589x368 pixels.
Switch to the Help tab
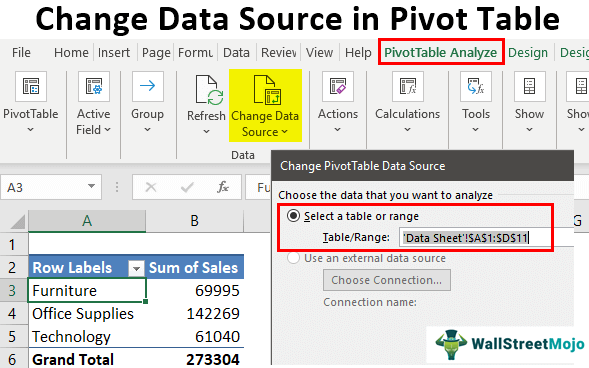pos(358,53)
